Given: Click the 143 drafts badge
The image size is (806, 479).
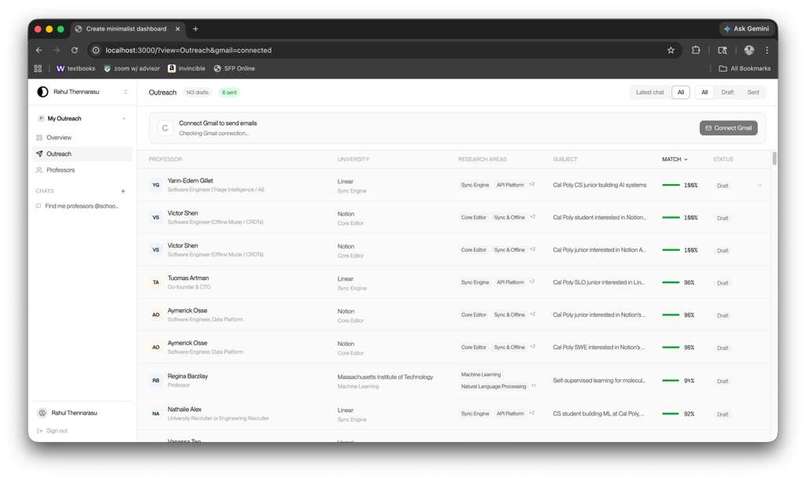Looking at the screenshot, I should pos(197,93).
